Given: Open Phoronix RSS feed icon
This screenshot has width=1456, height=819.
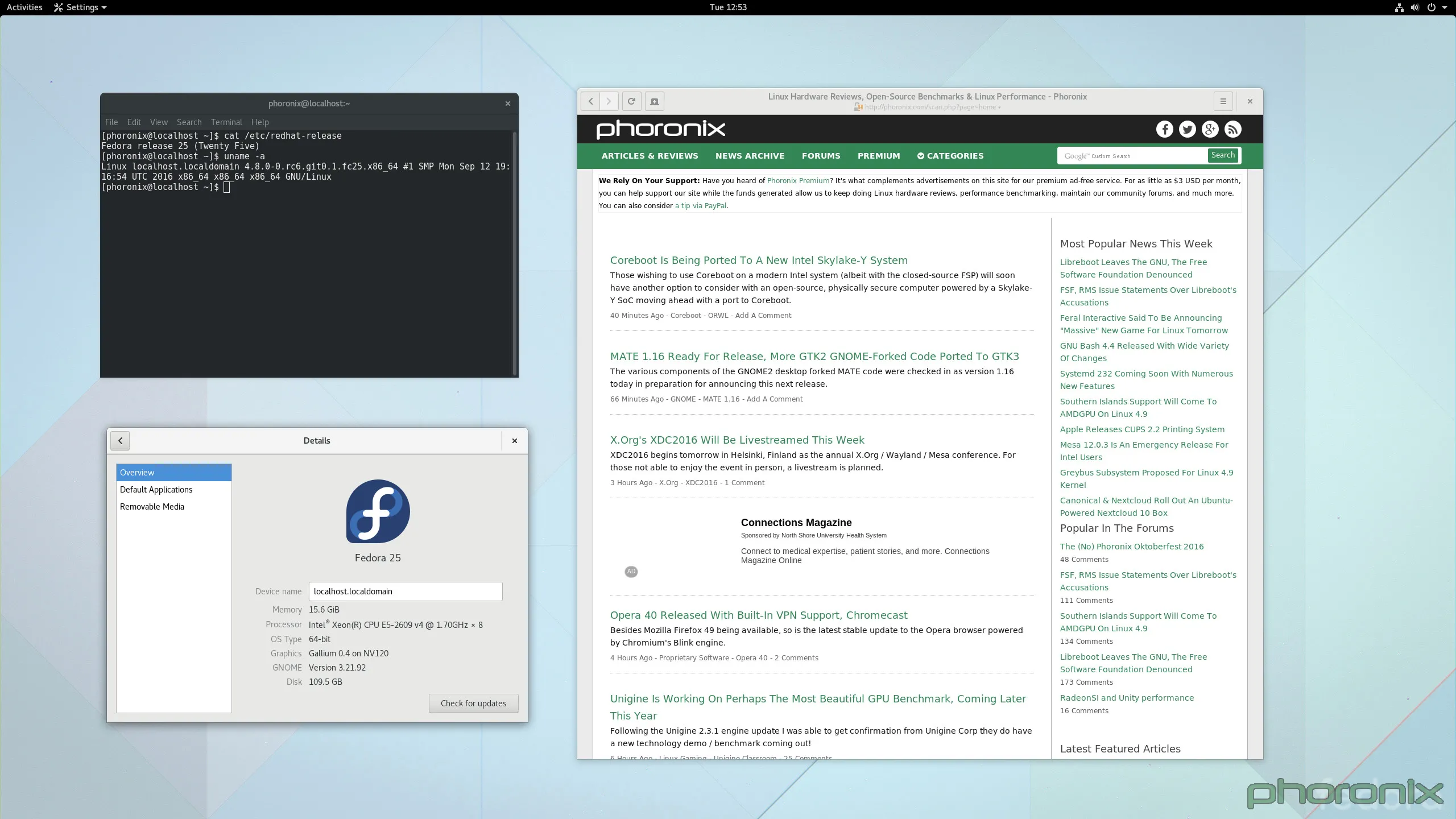Looking at the screenshot, I should point(1232,129).
